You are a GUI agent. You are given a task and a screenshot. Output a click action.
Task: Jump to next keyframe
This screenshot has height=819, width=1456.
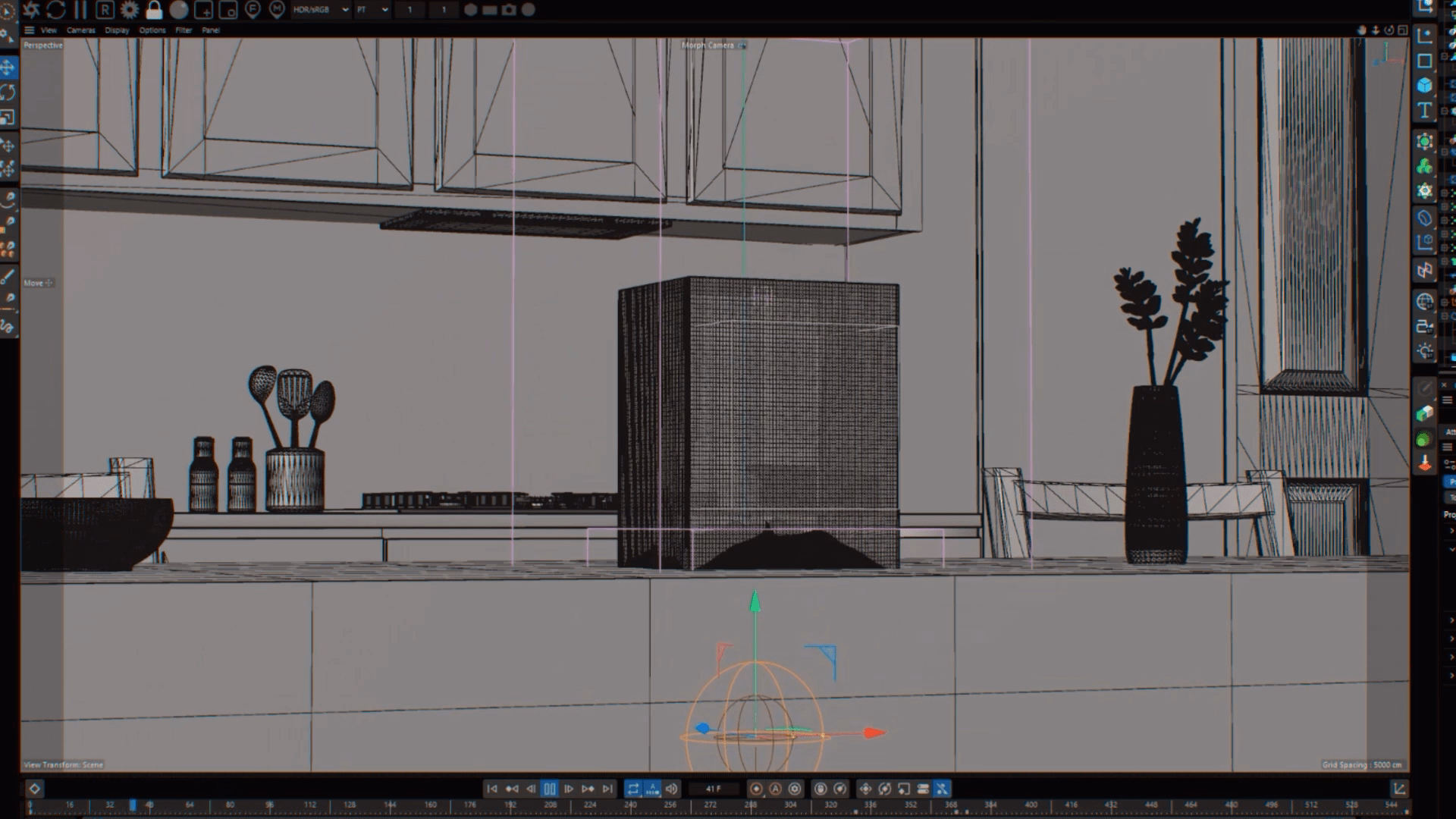pyautogui.click(x=588, y=789)
